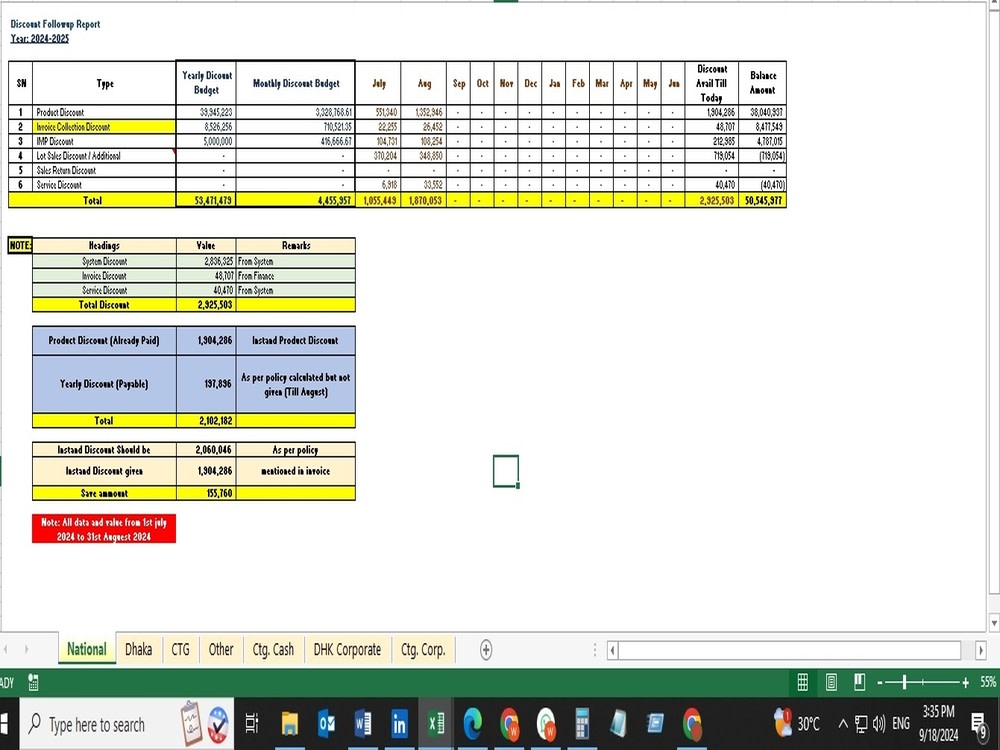Select the Balance Amount column header
Image resolution: width=1000 pixels, height=750 pixels.
pos(763,83)
